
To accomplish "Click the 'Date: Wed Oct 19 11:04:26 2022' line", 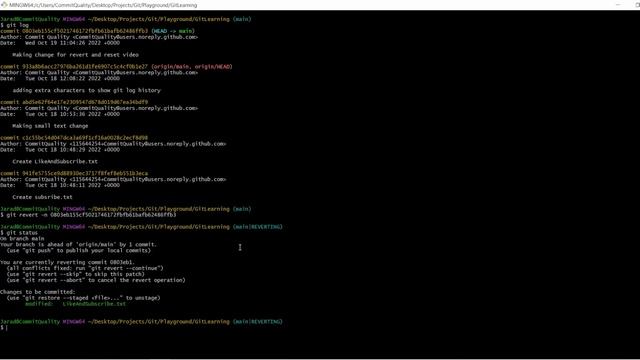I will pos(60,43).
